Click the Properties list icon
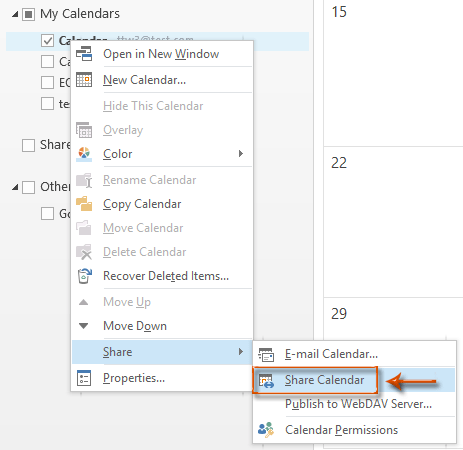This screenshot has width=463, height=450. pos(84,378)
